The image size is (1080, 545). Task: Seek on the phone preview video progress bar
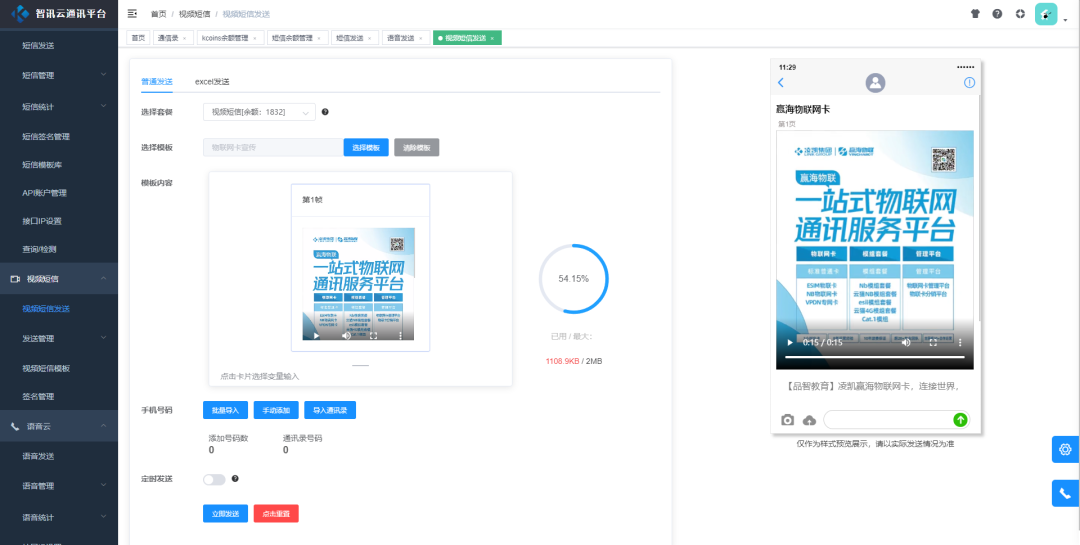click(x=875, y=358)
